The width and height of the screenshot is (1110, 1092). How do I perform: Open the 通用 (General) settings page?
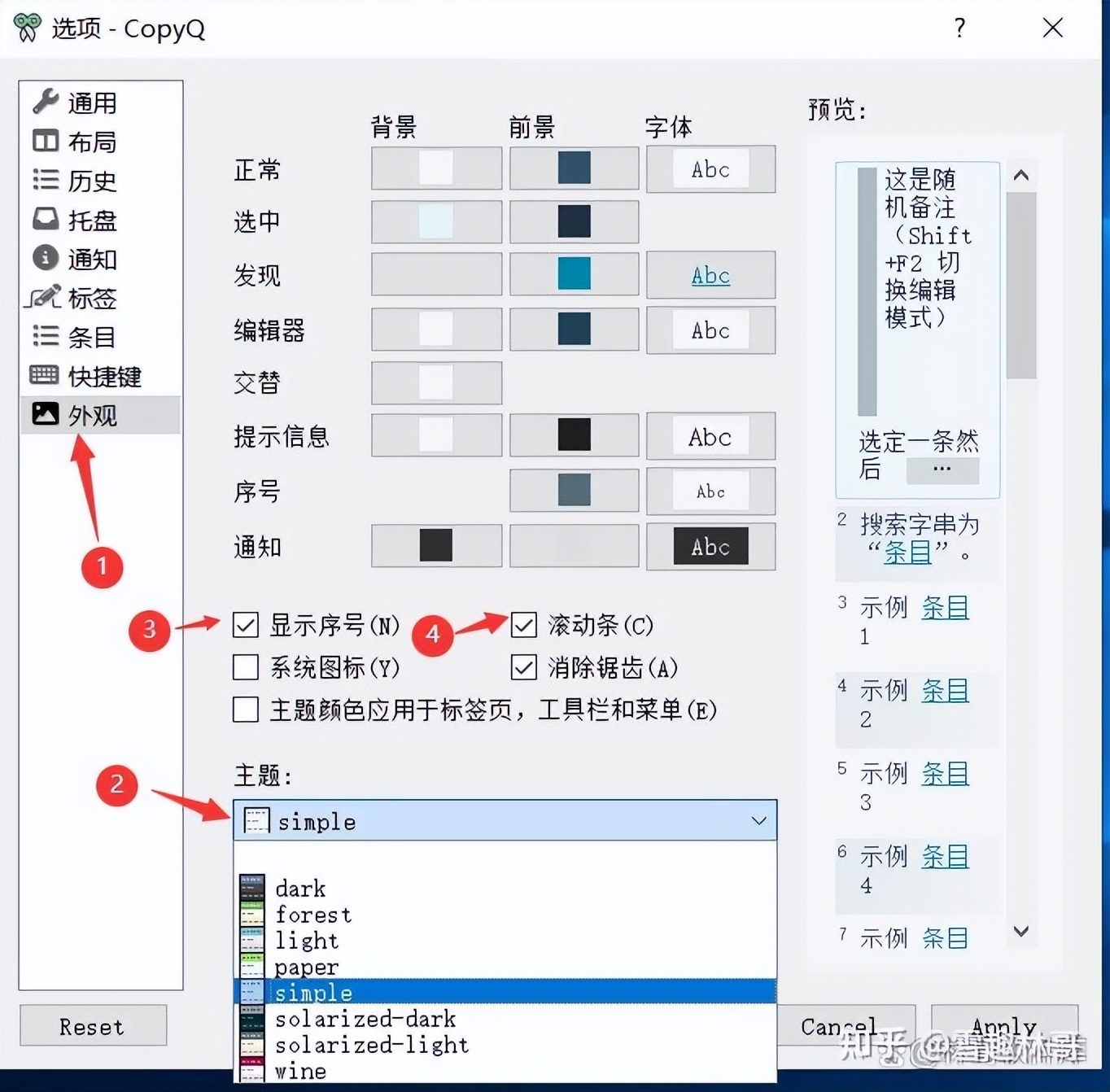coord(100,103)
